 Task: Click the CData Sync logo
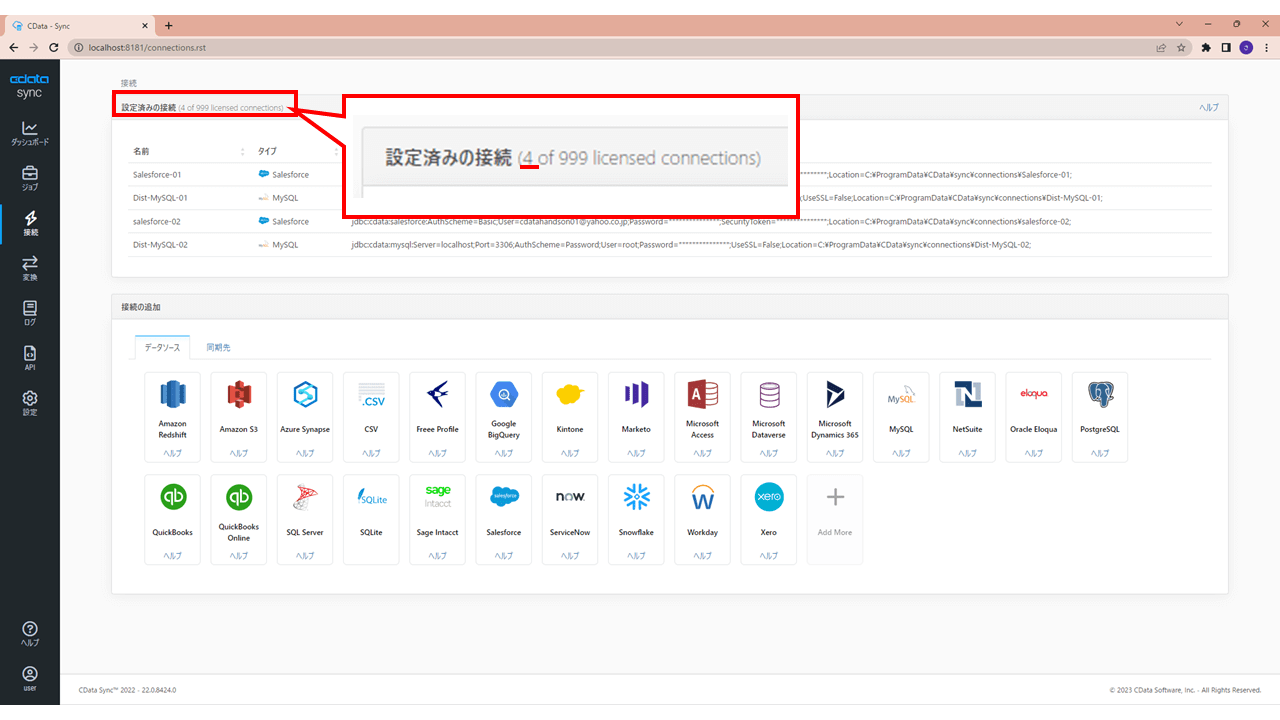[30, 86]
